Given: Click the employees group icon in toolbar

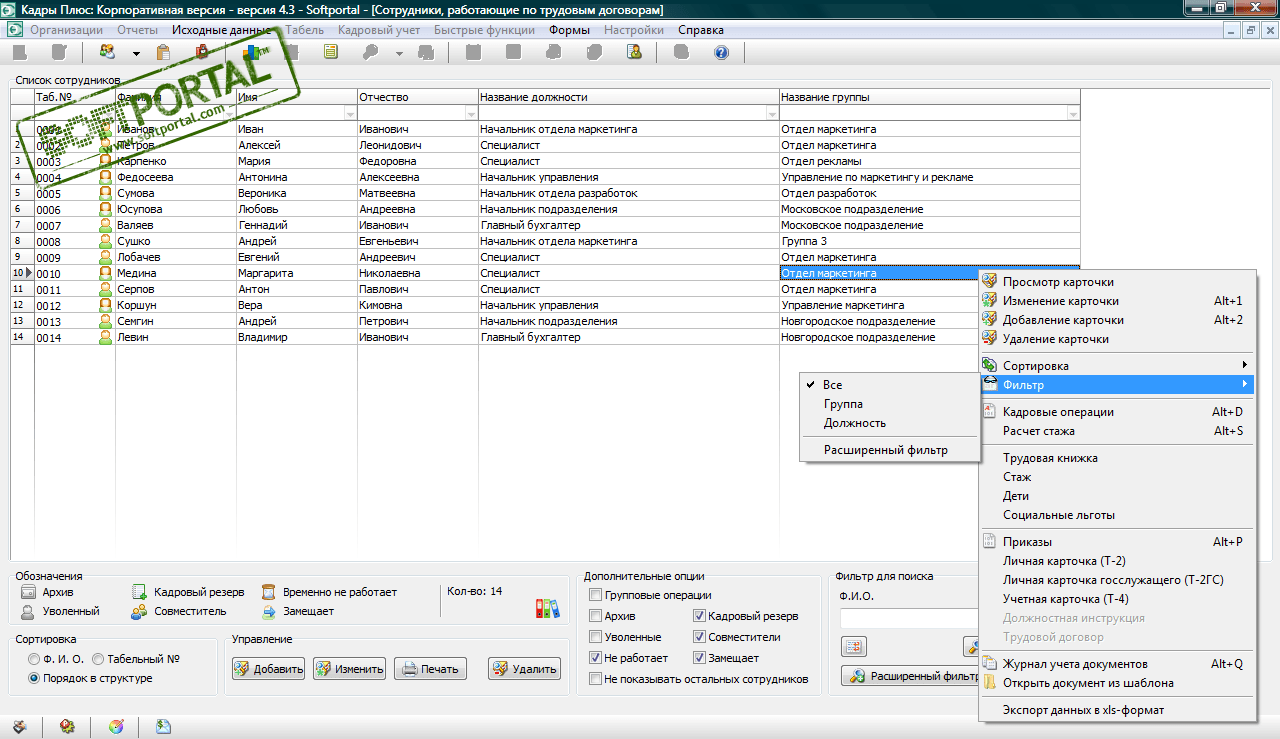Looking at the screenshot, I should click(107, 53).
